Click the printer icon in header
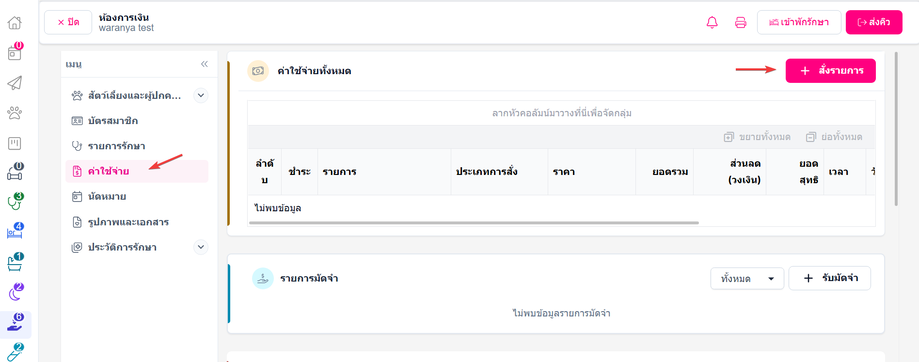The width and height of the screenshot is (919, 362). (x=740, y=23)
